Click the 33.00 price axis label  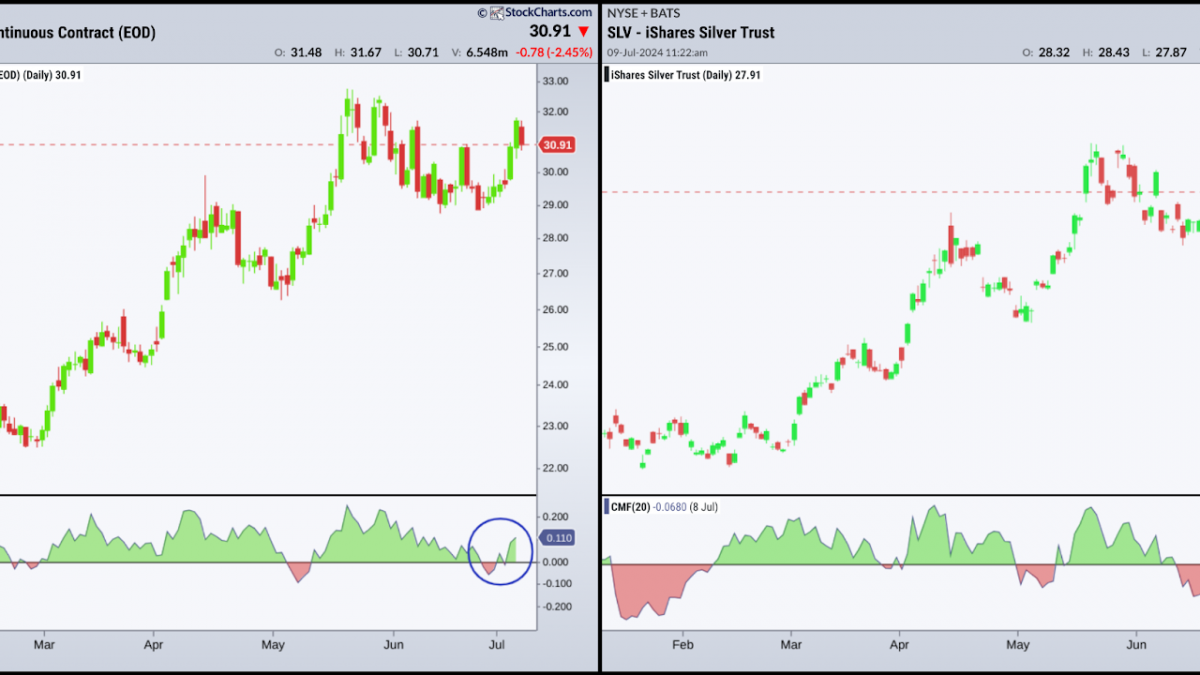click(554, 81)
